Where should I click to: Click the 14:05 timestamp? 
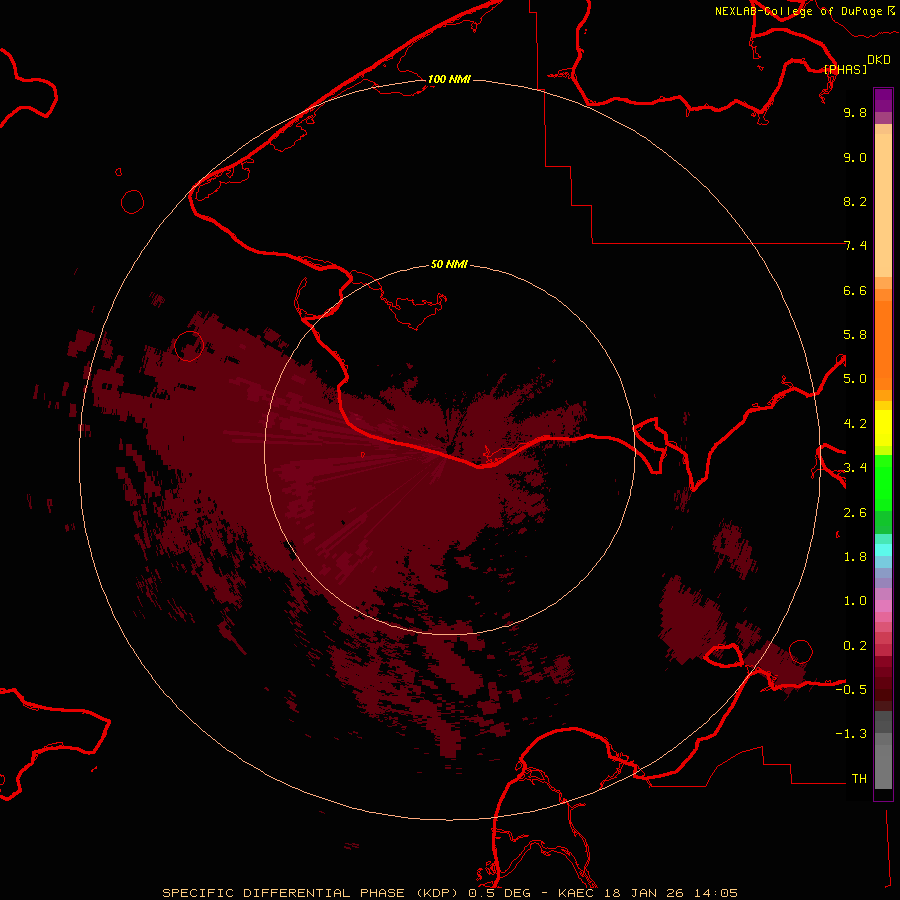click(x=716, y=893)
